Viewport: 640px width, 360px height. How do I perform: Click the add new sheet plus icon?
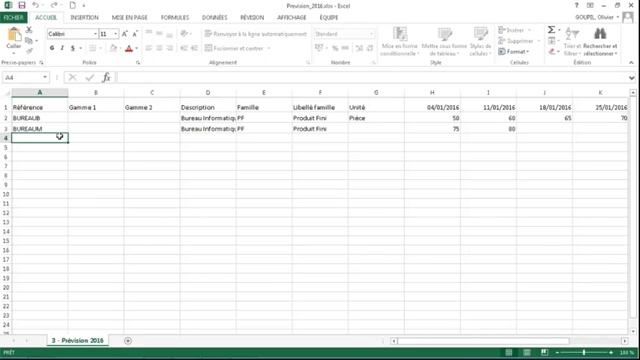click(x=128, y=341)
